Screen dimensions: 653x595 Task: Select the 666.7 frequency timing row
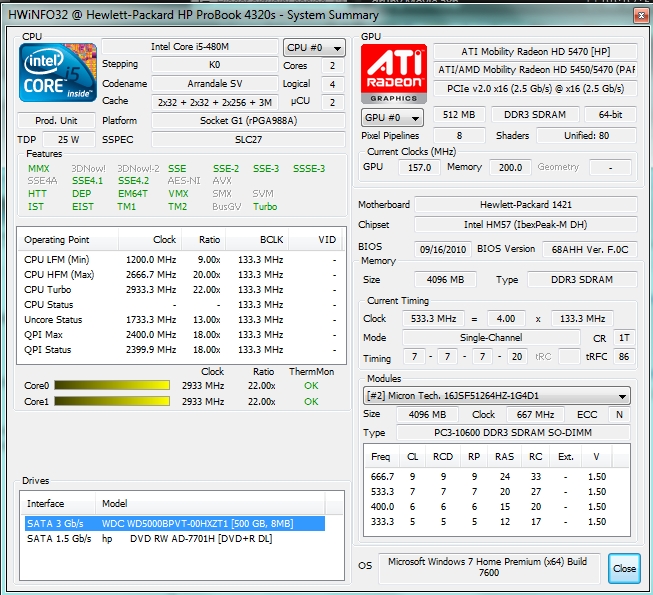click(496, 477)
